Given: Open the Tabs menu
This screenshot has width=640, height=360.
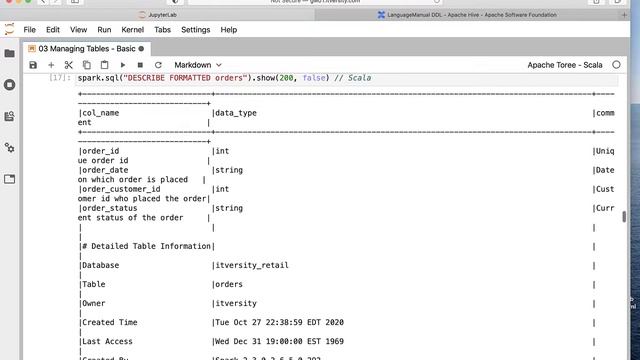Looking at the screenshot, I should click(x=162, y=30).
